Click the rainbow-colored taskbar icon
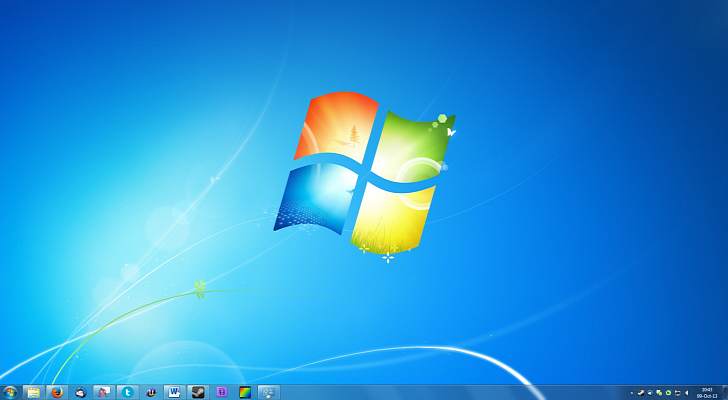The width and height of the screenshot is (728, 400). (244, 392)
